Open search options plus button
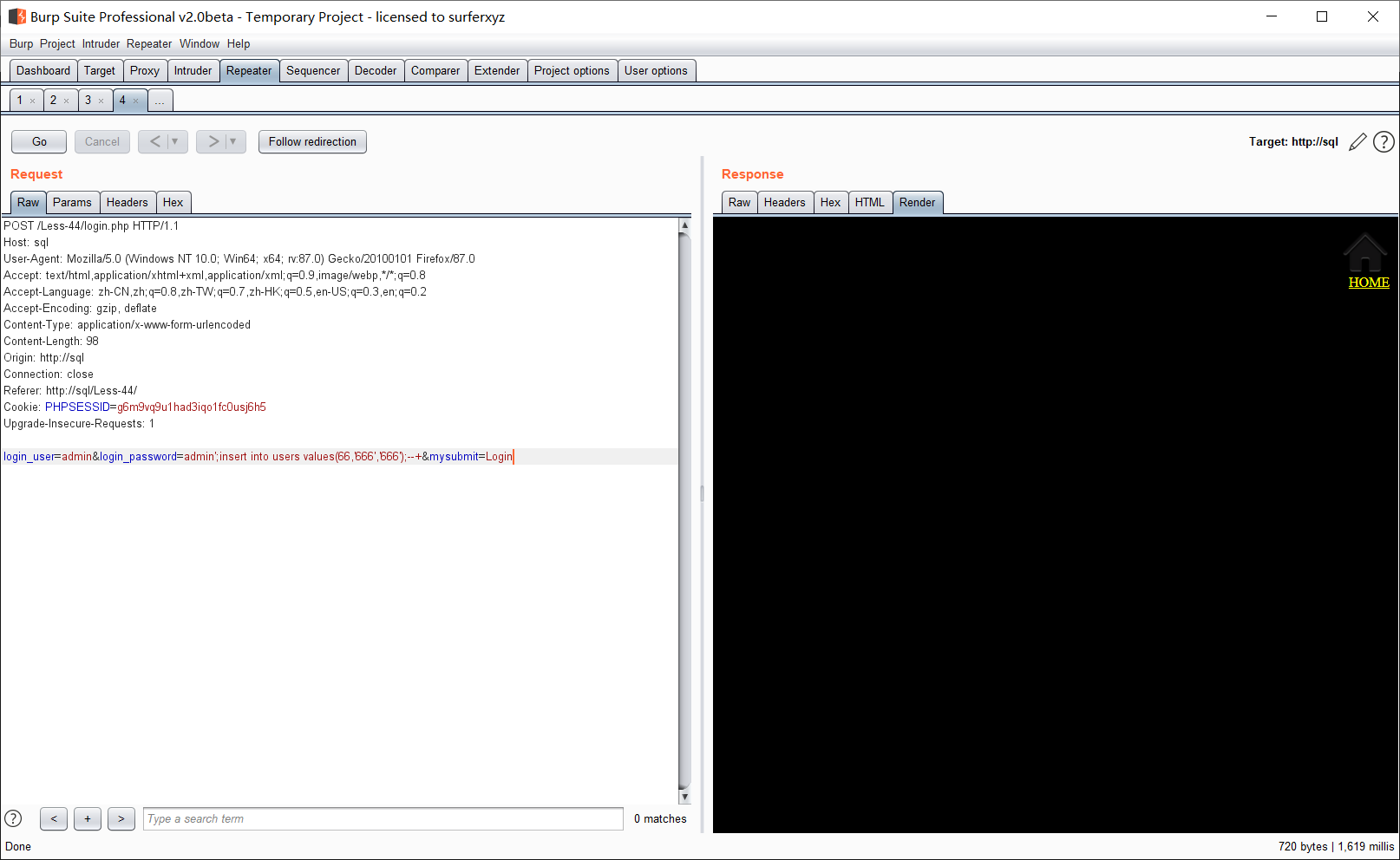Viewport: 1400px width, 860px height. click(88, 818)
